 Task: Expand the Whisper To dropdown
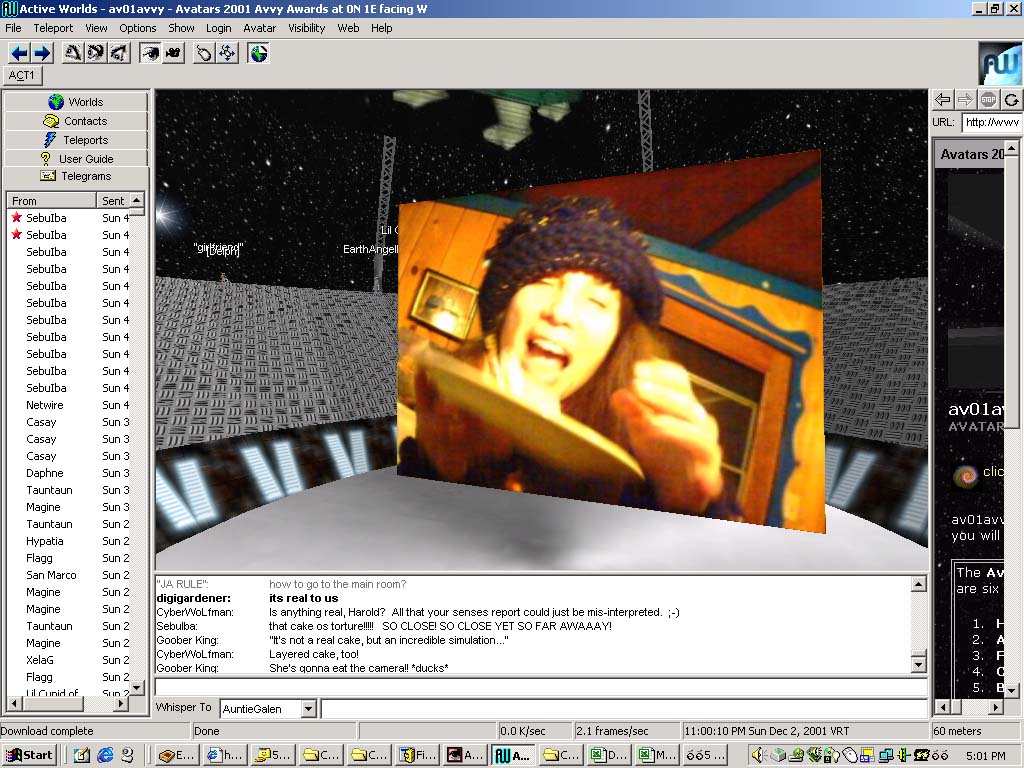pos(308,709)
